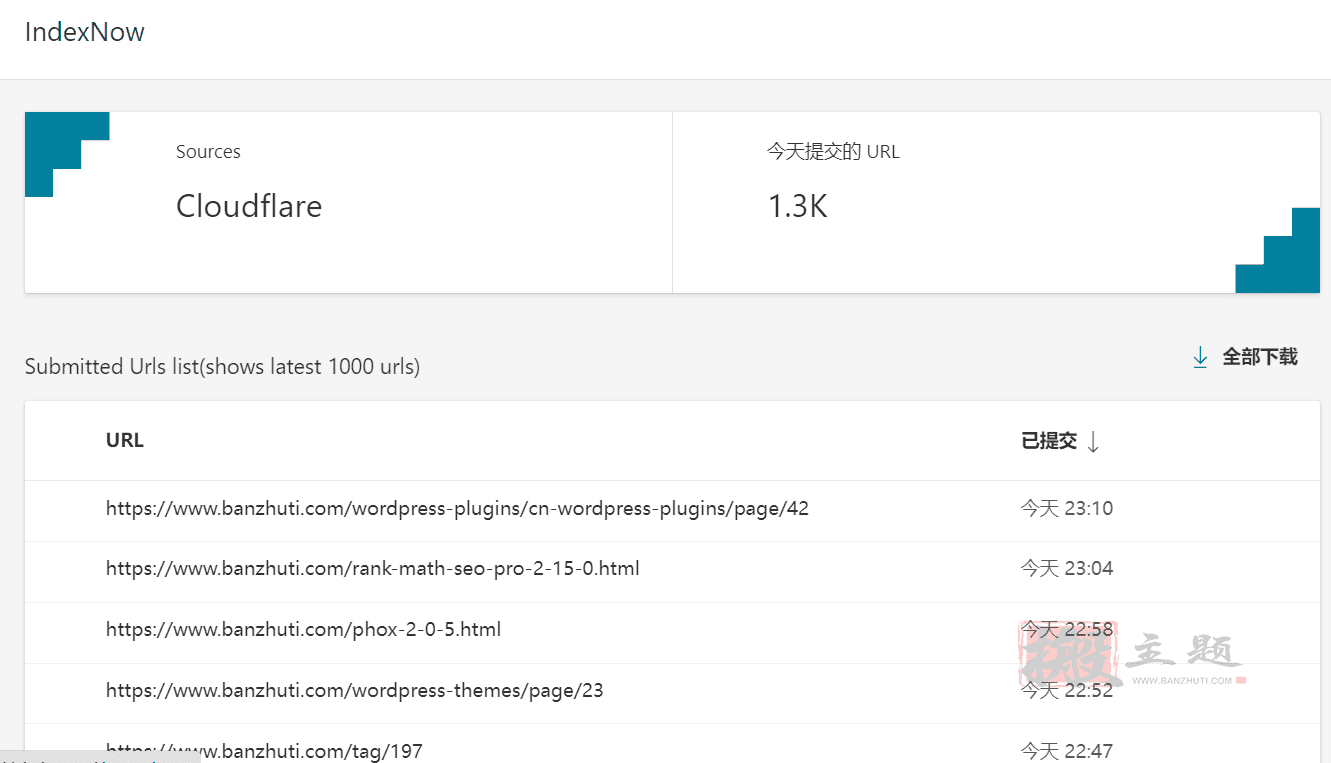The width and height of the screenshot is (1331, 763).
Task: Click the download arrow icon
Action: [1200, 357]
